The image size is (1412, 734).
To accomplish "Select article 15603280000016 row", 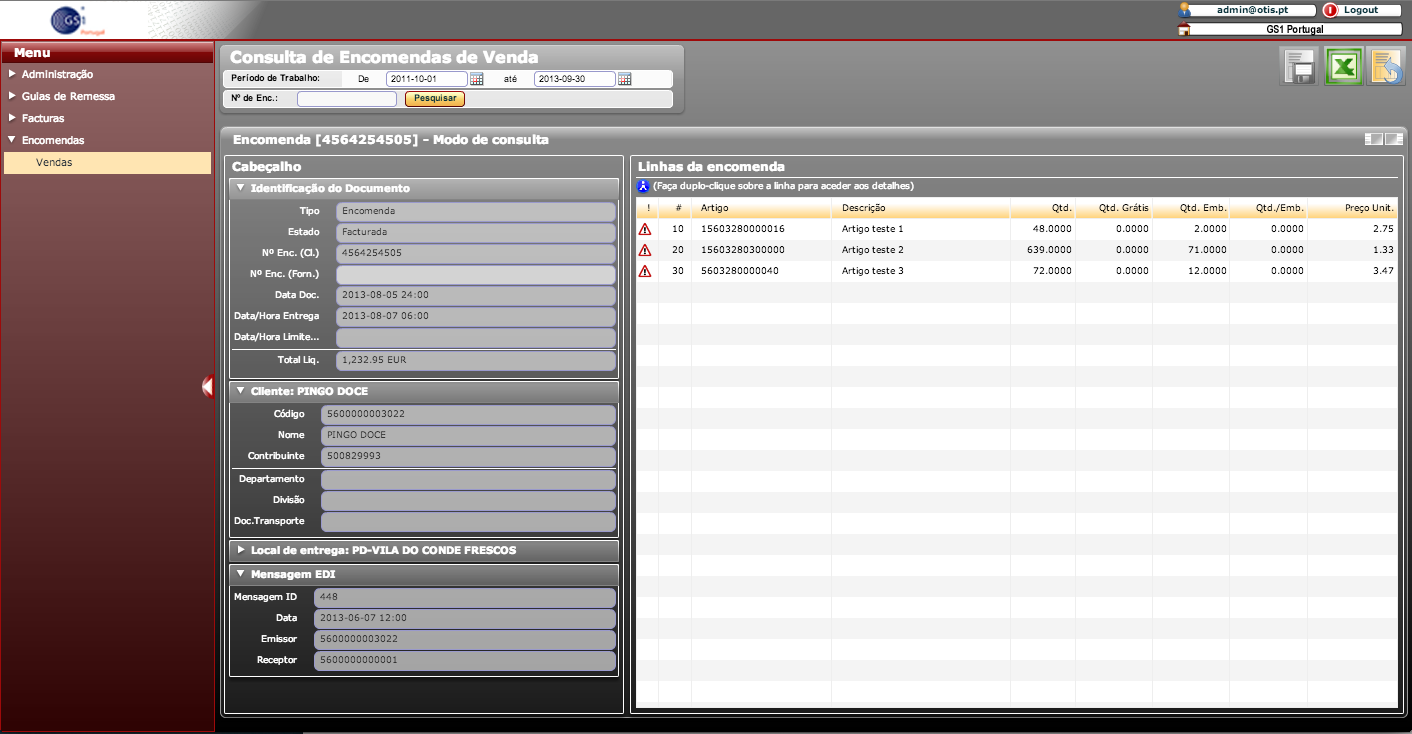I will 1017,229.
